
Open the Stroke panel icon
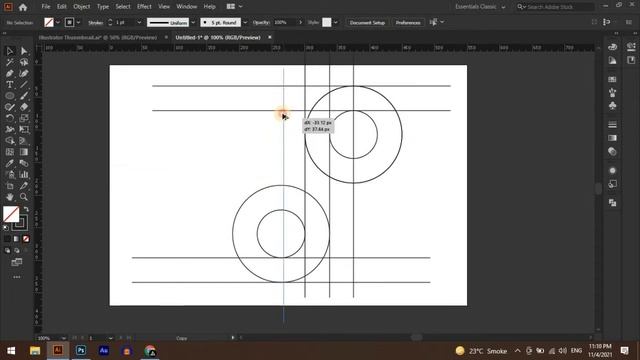(x=612, y=124)
